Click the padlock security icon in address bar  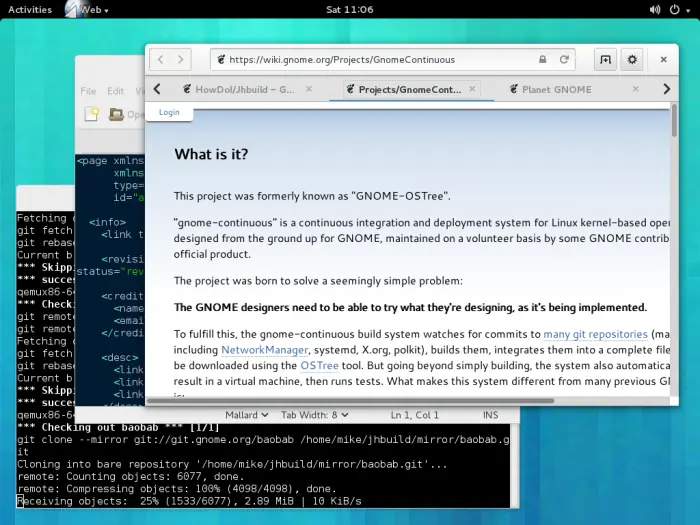click(x=542, y=59)
